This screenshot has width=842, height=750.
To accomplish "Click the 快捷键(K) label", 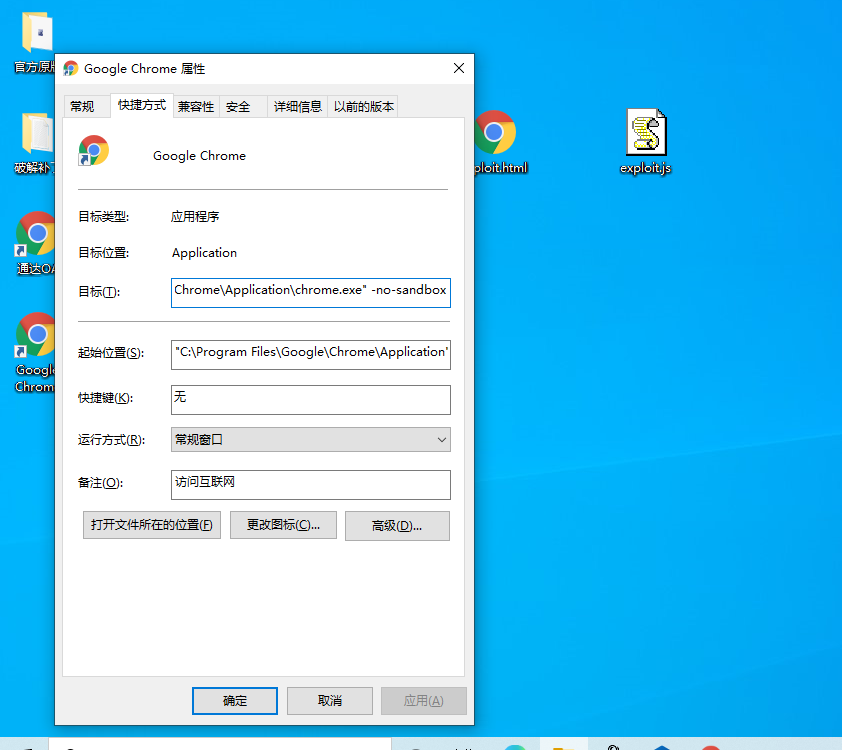I will coord(105,398).
